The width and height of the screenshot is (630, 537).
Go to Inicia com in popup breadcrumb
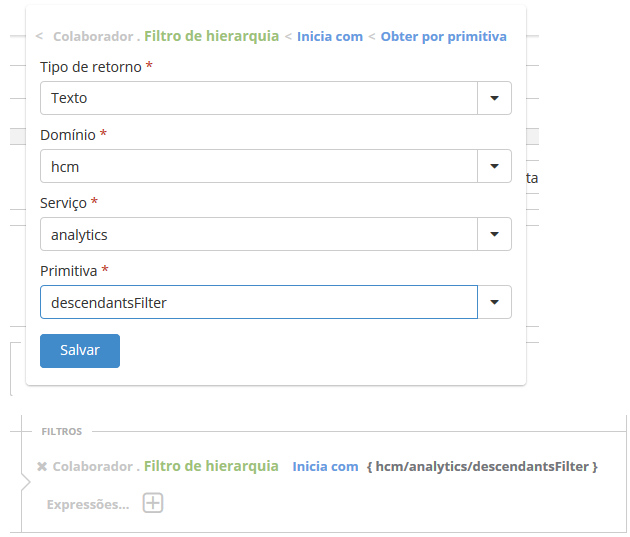(x=329, y=36)
